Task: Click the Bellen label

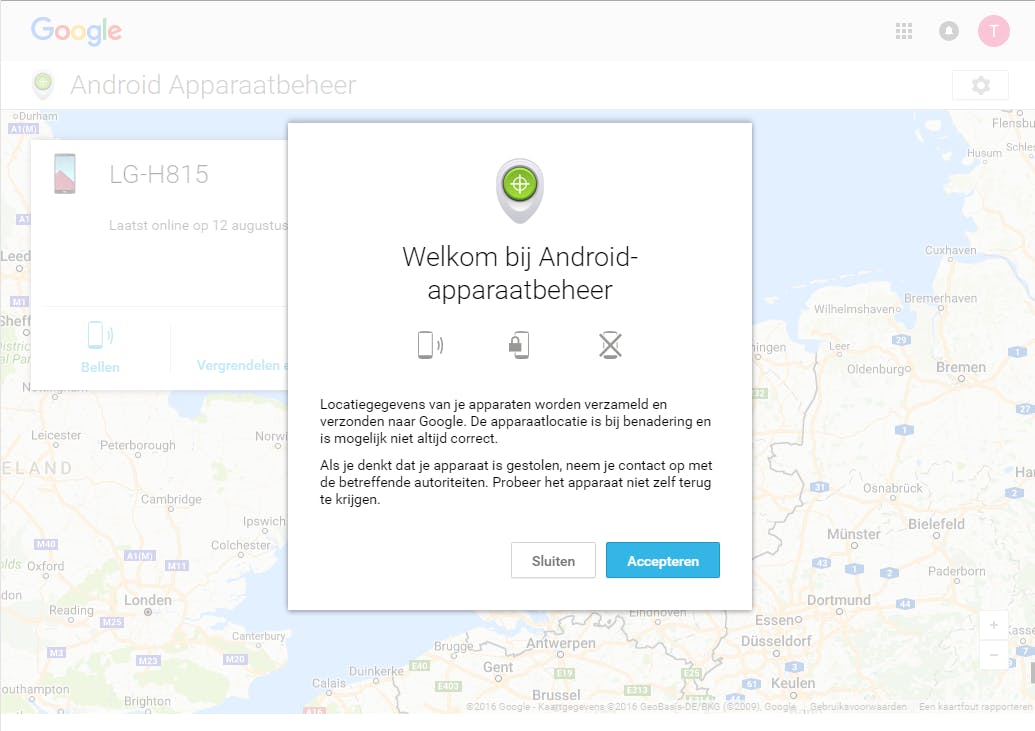Action: (x=100, y=367)
